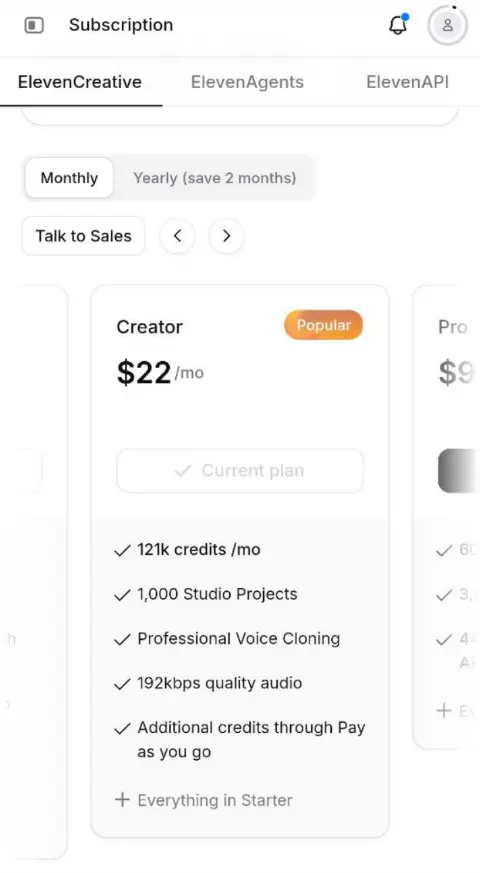Show next plan with right chevron
This screenshot has width=480, height=873.
226,236
